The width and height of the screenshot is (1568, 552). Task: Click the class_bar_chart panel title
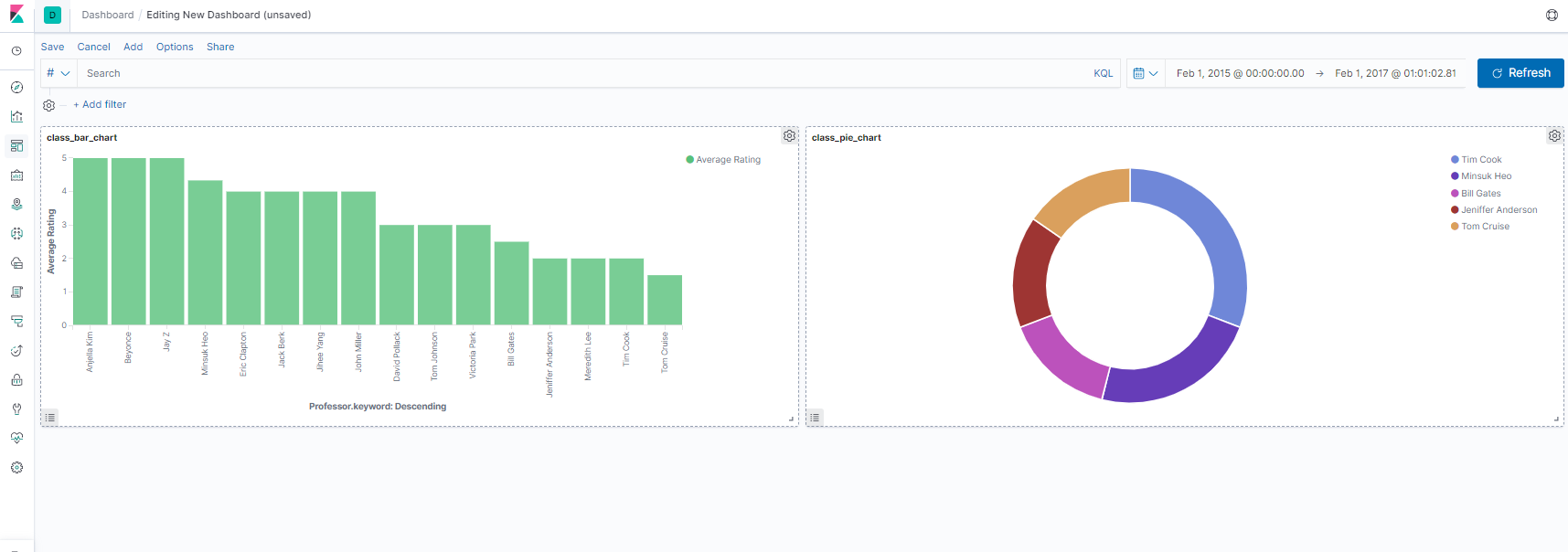(82, 138)
